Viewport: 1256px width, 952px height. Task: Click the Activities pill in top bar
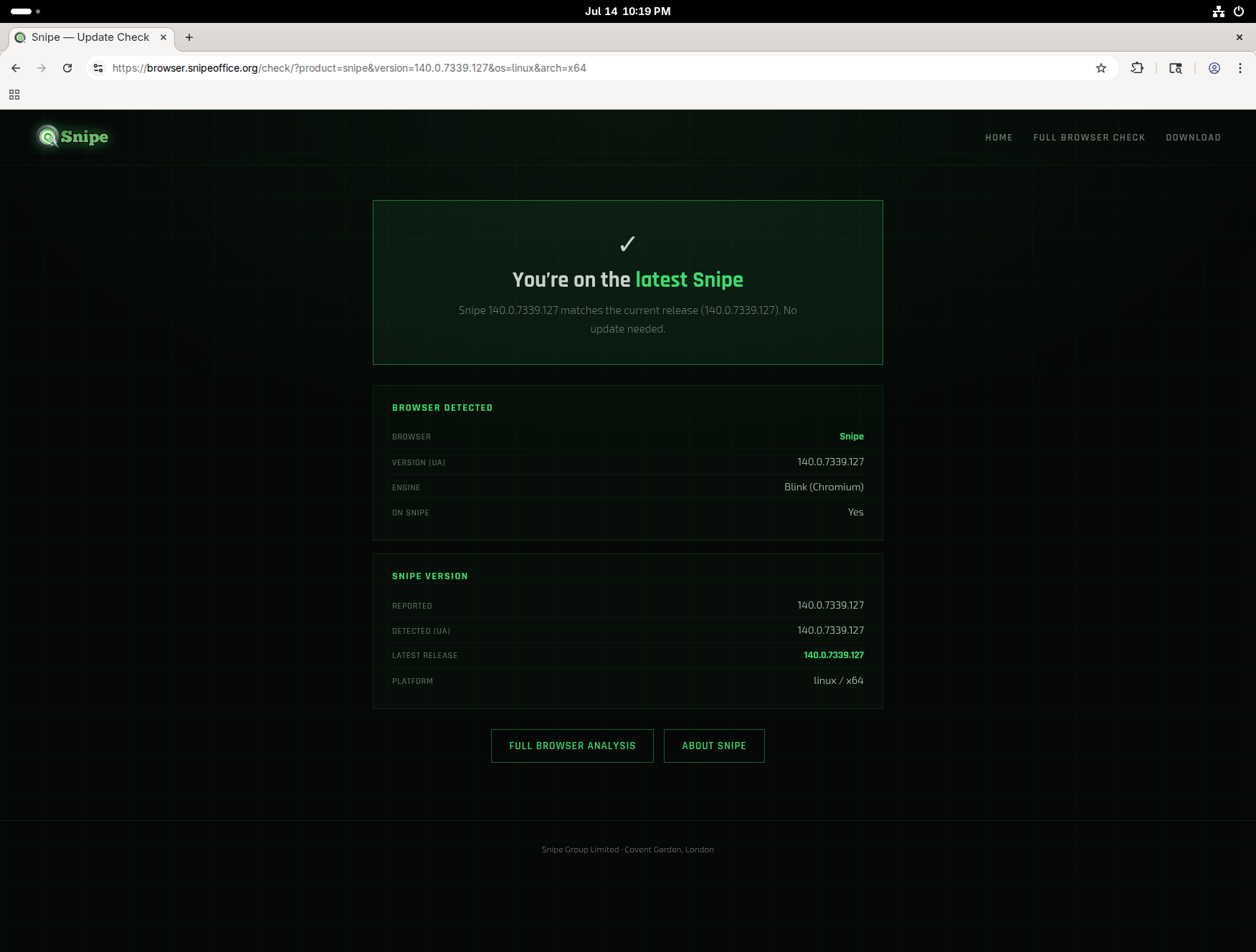coord(25,11)
